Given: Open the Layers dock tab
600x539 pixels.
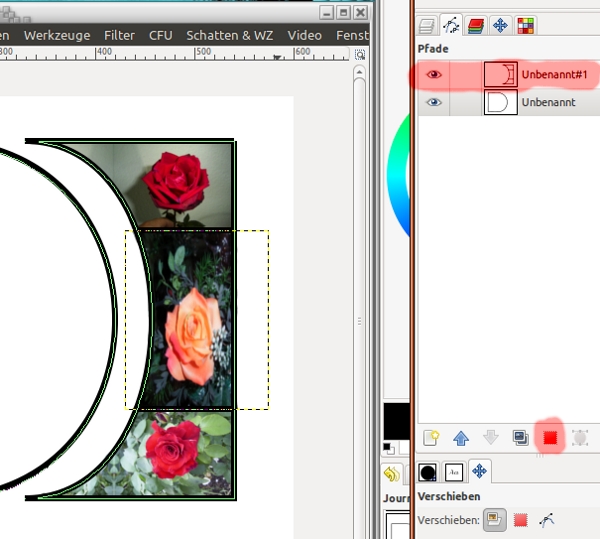Looking at the screenshot, I should point(427,26).
